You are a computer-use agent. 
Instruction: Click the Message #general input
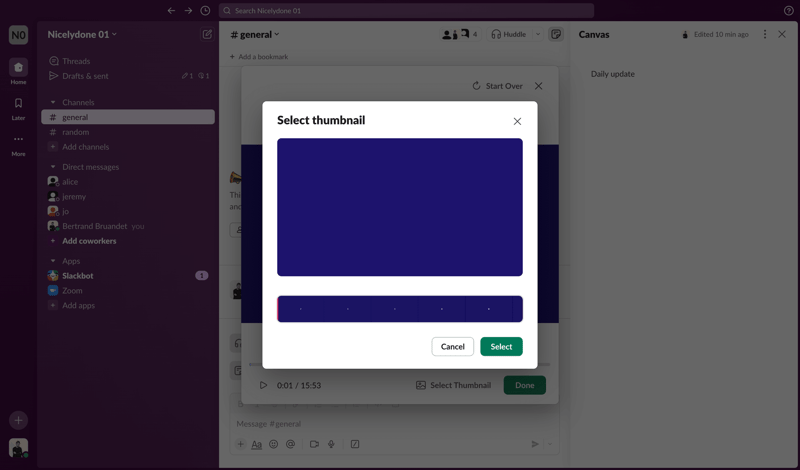(x=393, y=424)
